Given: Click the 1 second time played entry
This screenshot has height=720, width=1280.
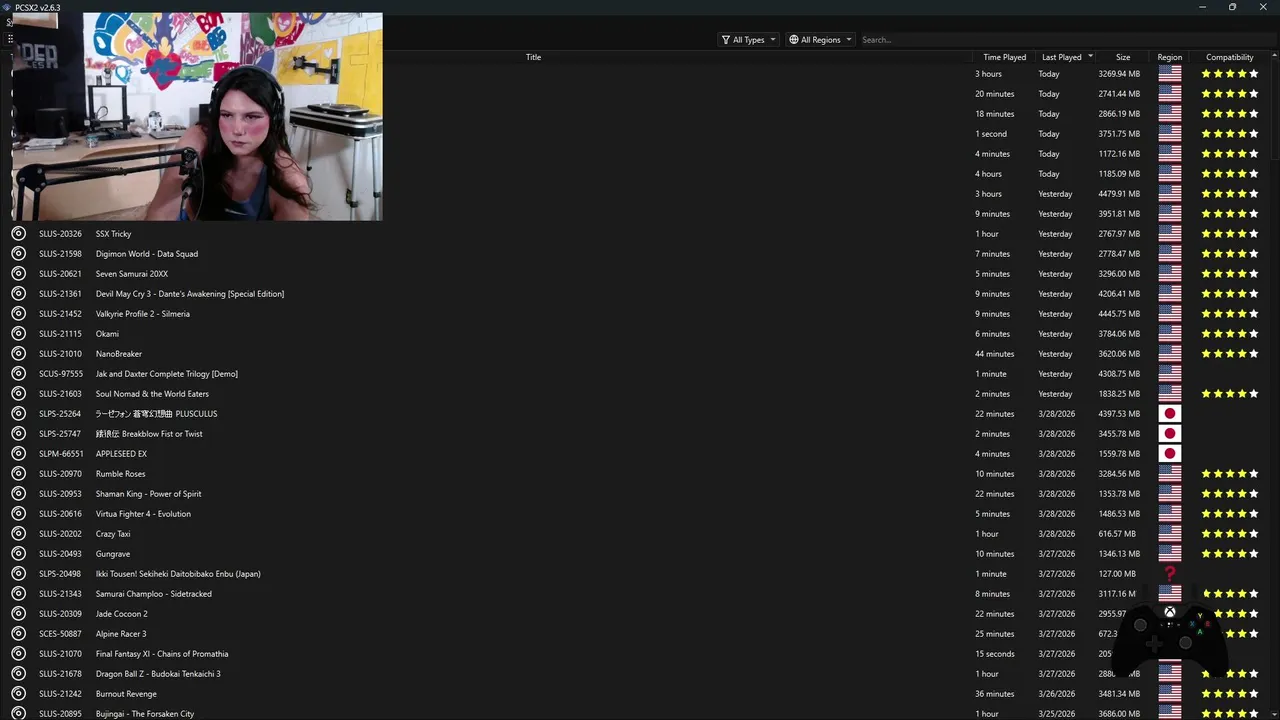Looking at the screenshot, I should coord(991,134).
